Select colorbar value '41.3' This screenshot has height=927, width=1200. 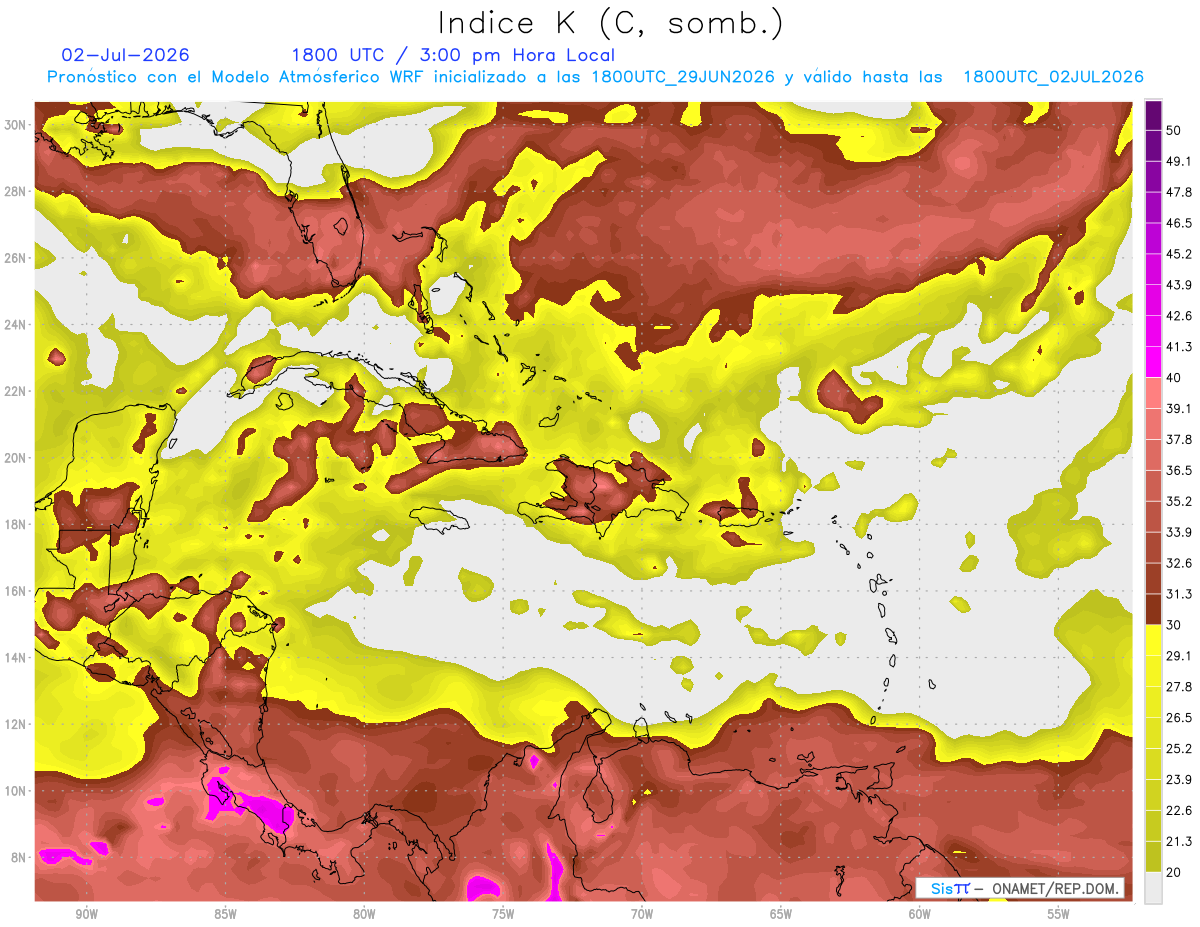1179,346
